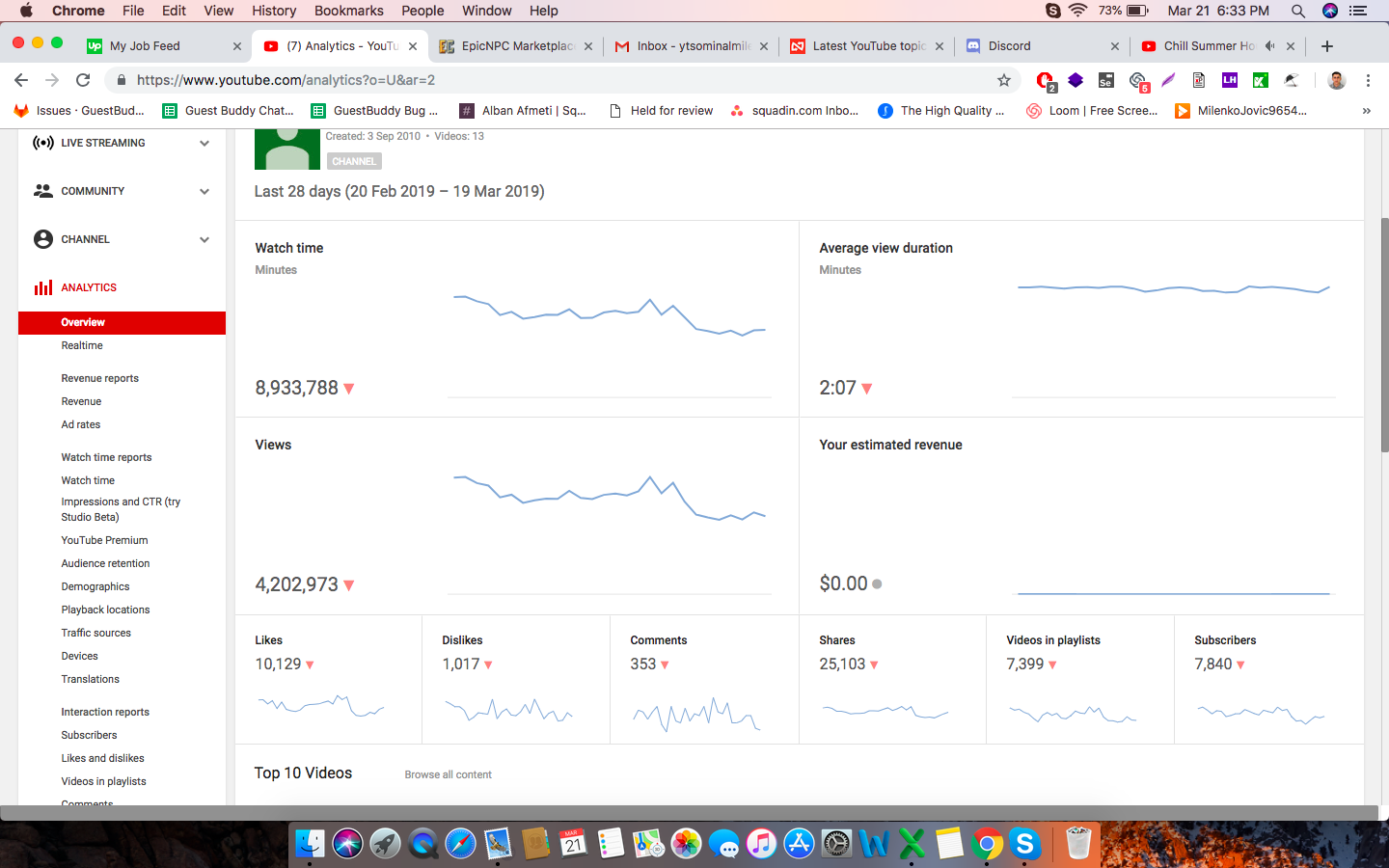The image size is (1389, 868).
Task: Expand the Live Streaming section
Action: 204,143
